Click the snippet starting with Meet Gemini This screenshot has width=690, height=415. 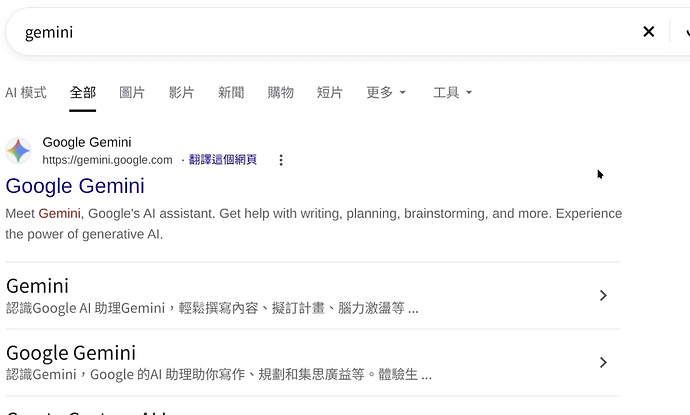coord(313,224)
